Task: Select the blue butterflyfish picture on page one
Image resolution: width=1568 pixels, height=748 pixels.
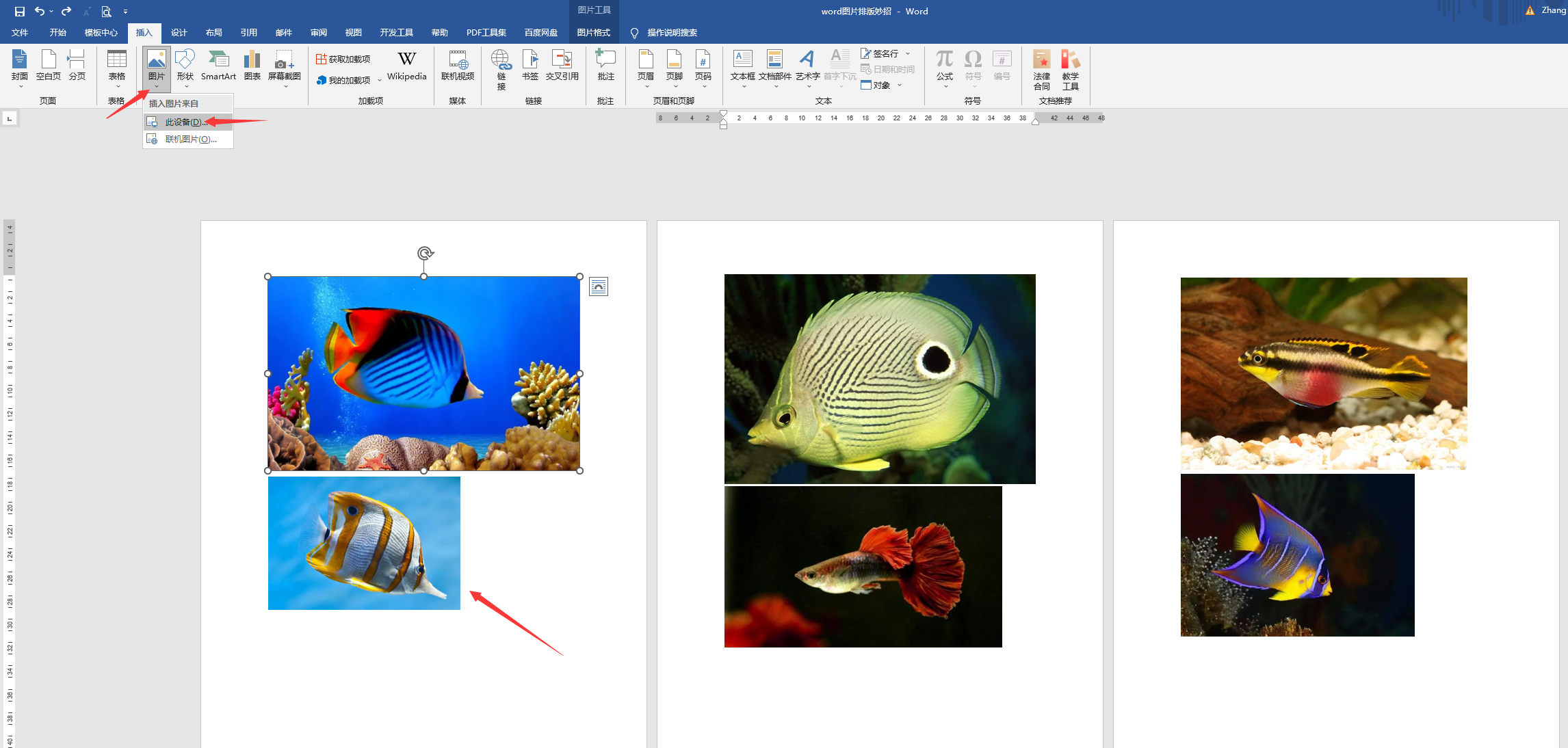Action: [x=424, y=373]
